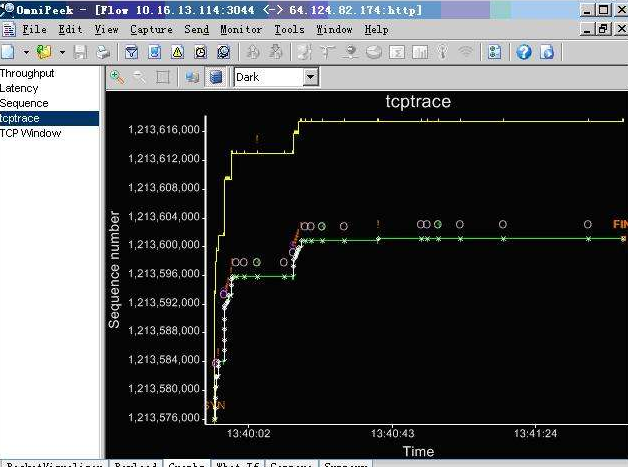Open the Monitor menu

(x=241, y=30)
